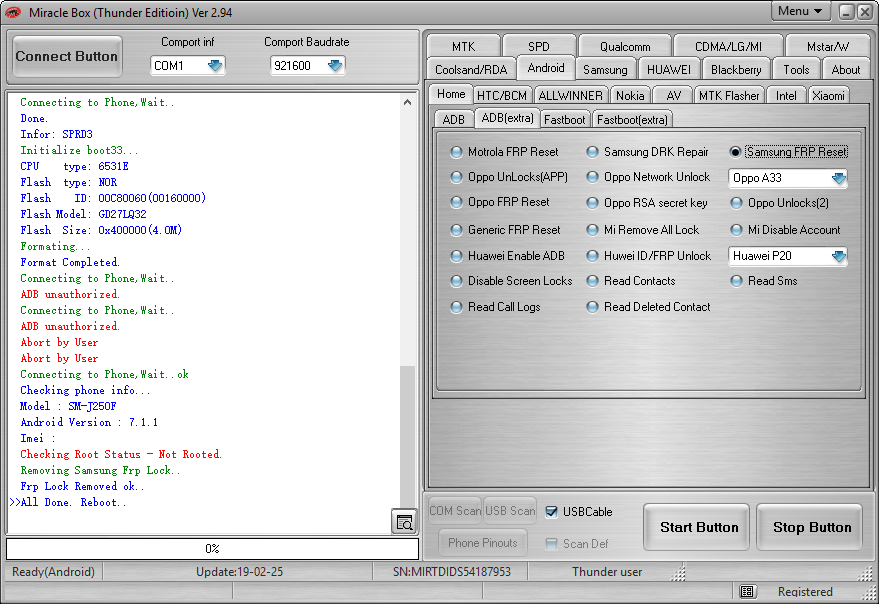Switch to the SPD tab
The height and width of the screenshot is (604, 879).
point(539,47)
